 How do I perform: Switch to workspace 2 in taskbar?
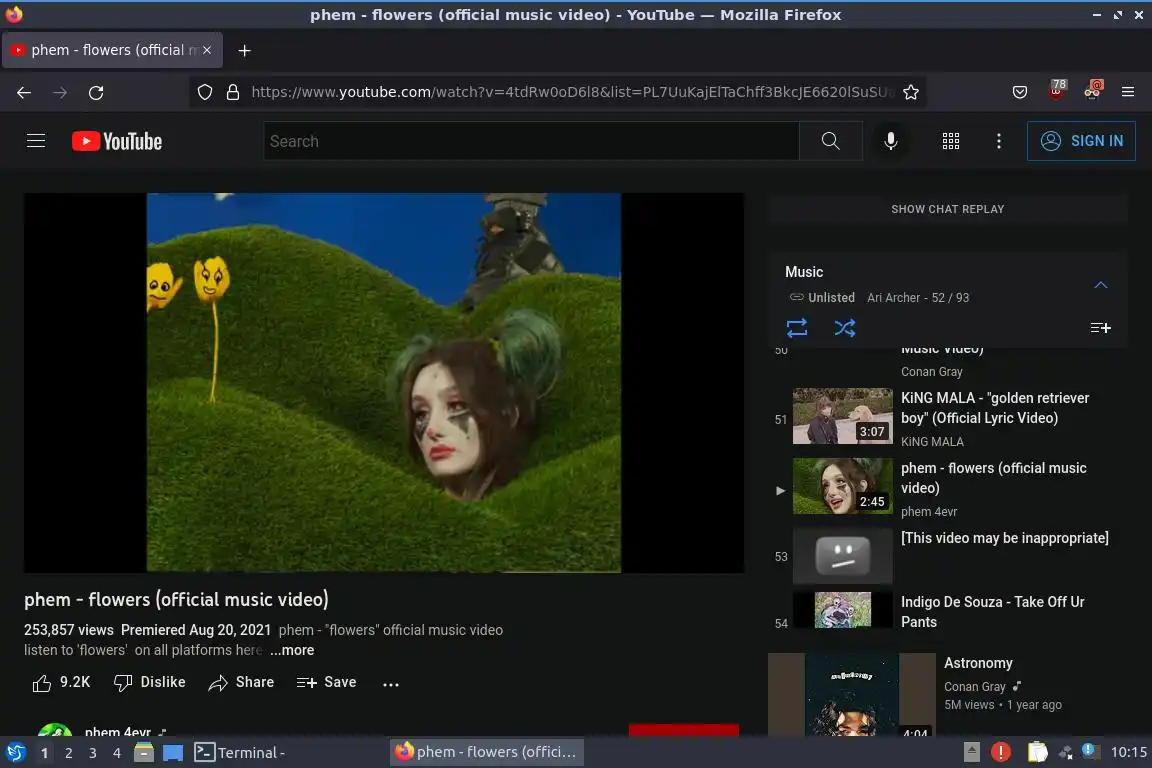(x=68, y=753)
